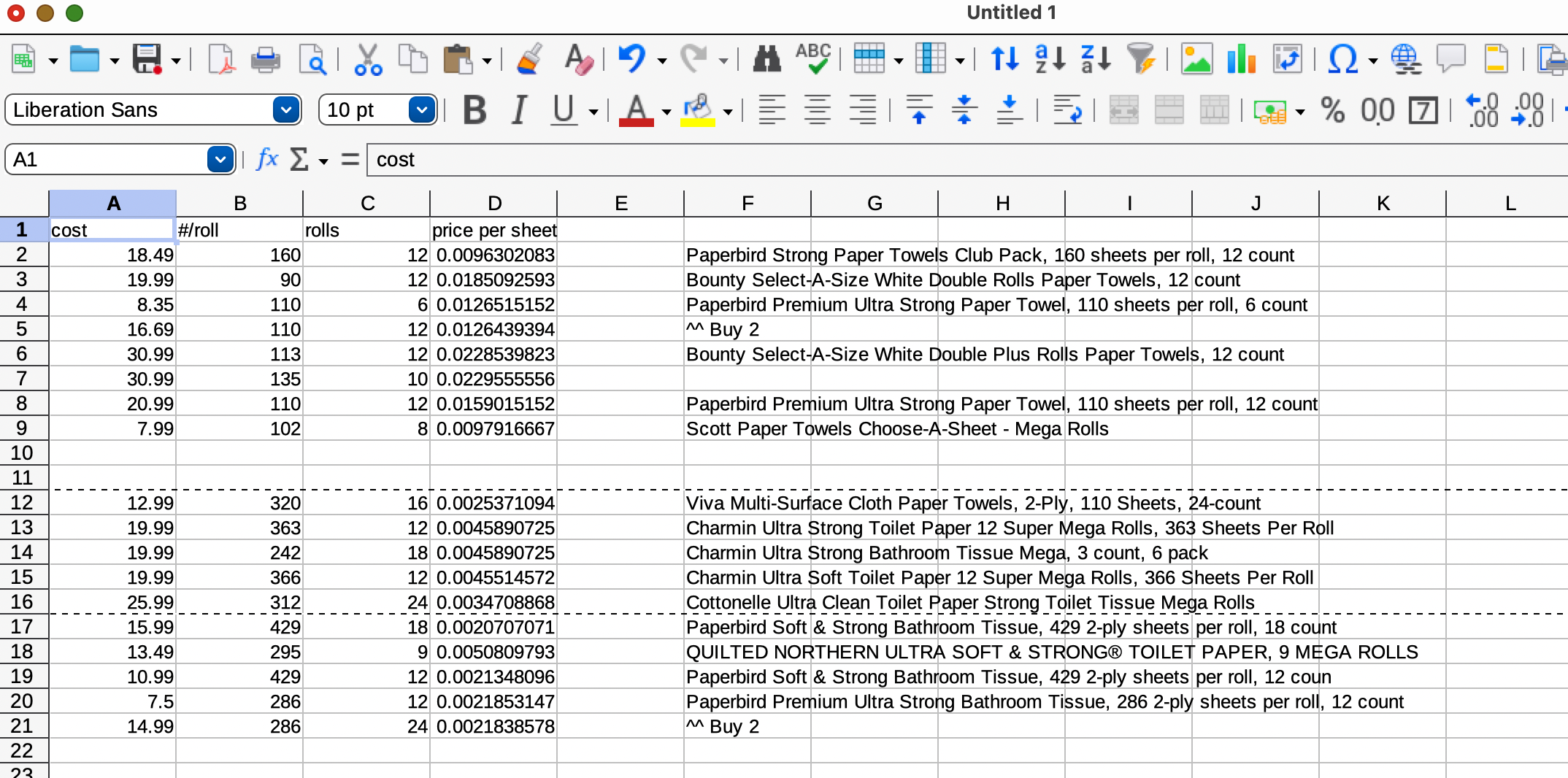The height and width of the screenshot is (778, 1568).
Task: Open the undo history dropdown arrow
Action: (x=662, y=61)
